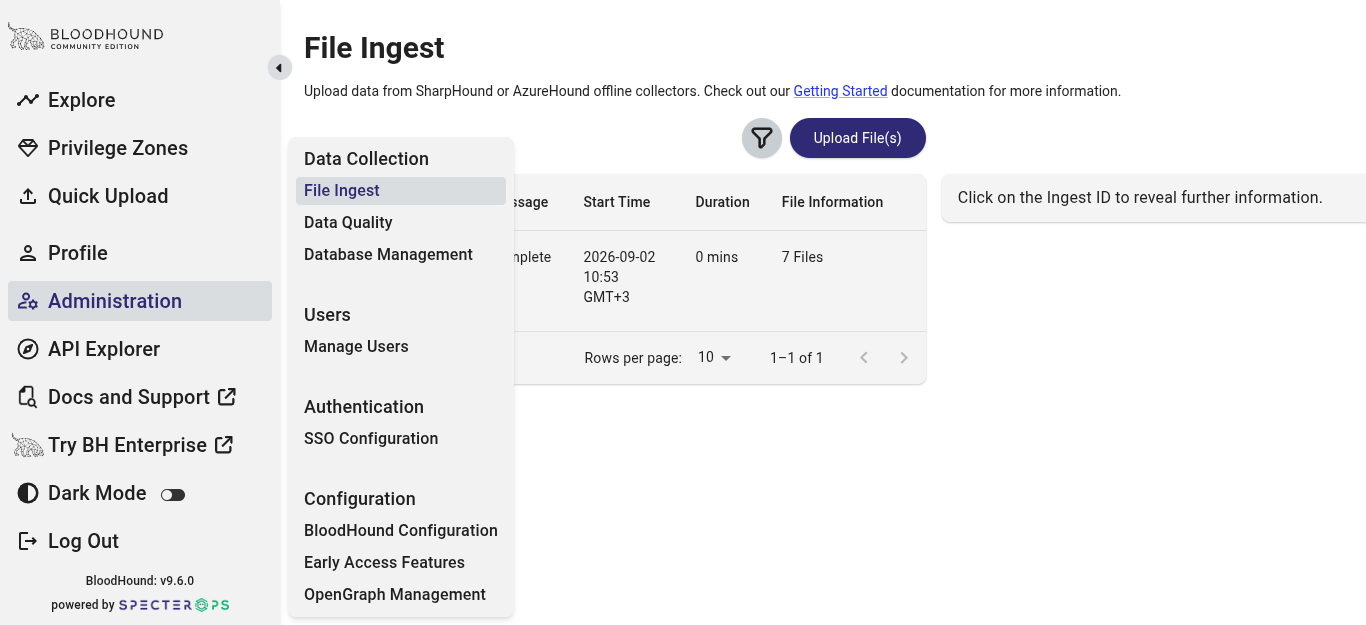1366x625 pixels.
Task: Click the BloodHound: v9.6.0 version text
Action: (140, 581)
